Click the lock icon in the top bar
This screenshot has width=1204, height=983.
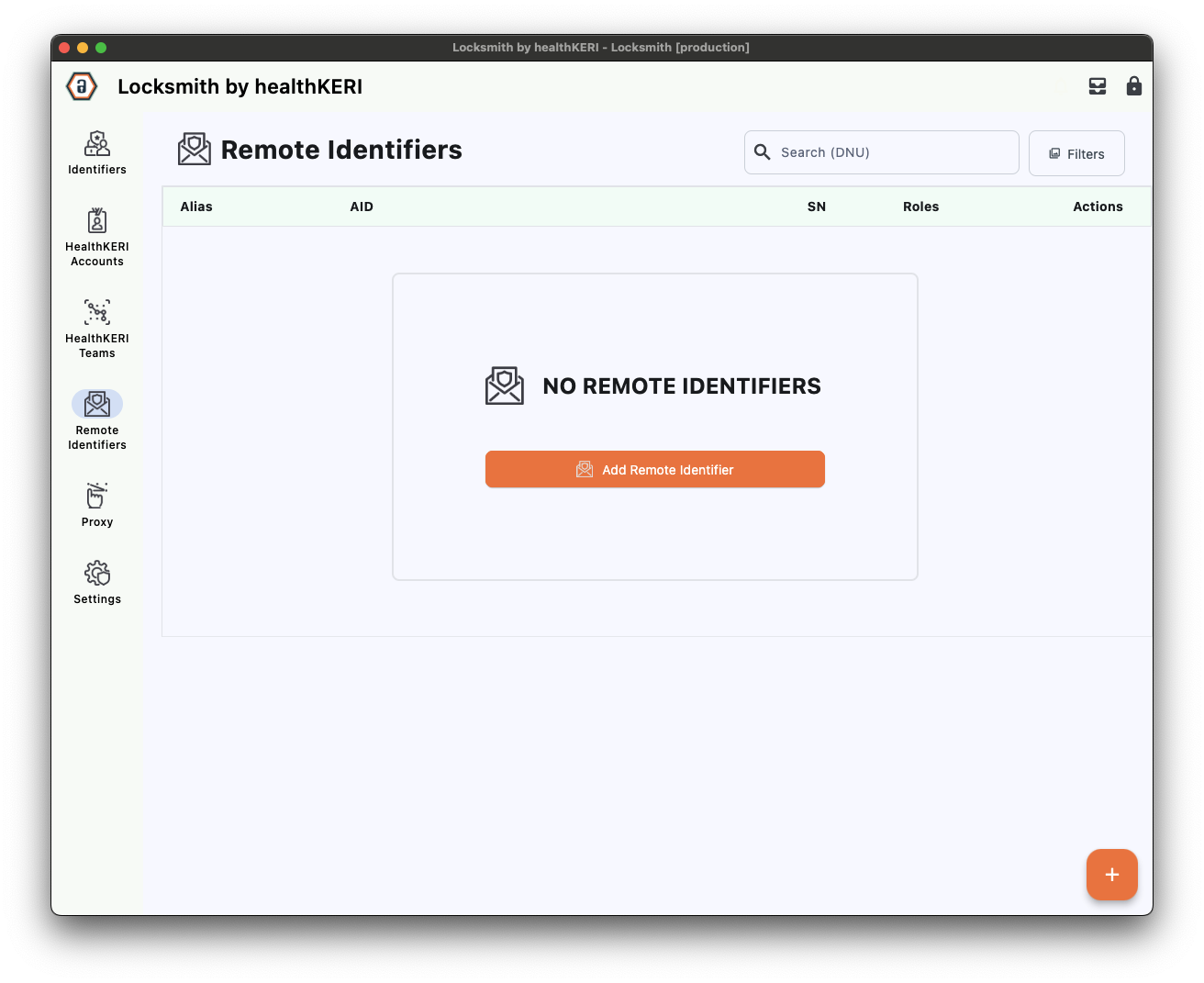[x=1134, y=85]
